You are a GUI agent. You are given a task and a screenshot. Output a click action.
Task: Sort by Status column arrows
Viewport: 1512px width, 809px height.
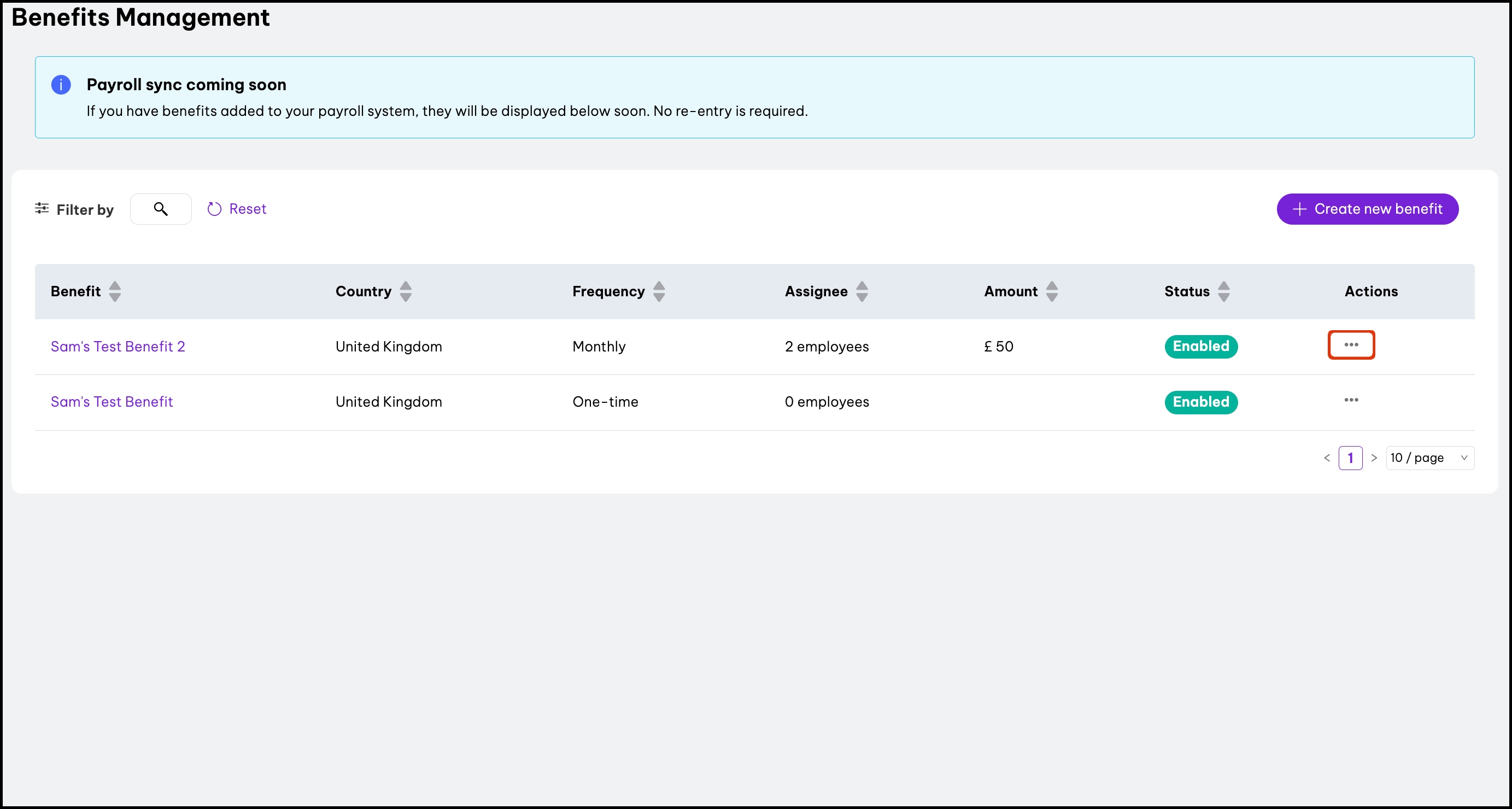point(1223,291)
